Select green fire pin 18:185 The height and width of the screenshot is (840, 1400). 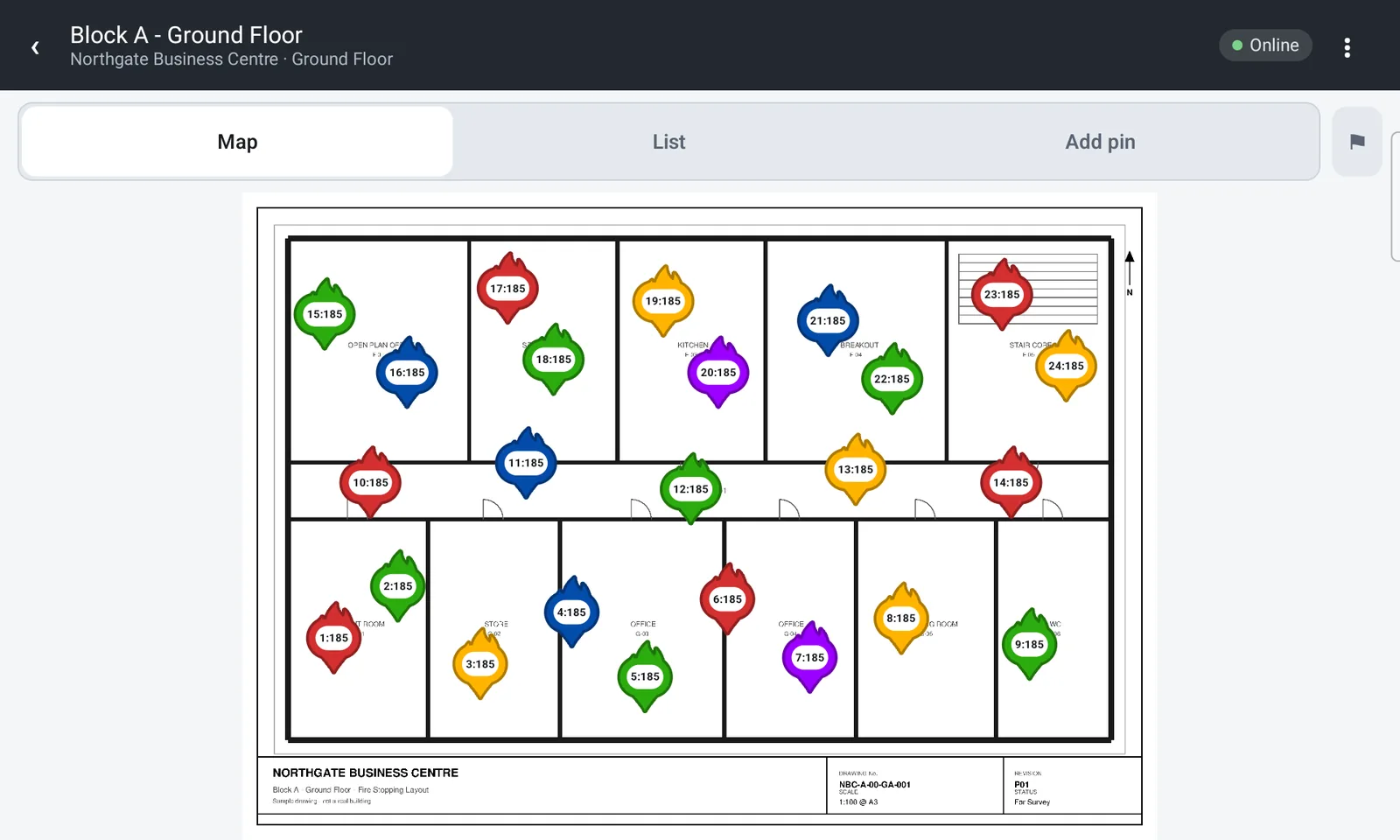click(553, 360)
